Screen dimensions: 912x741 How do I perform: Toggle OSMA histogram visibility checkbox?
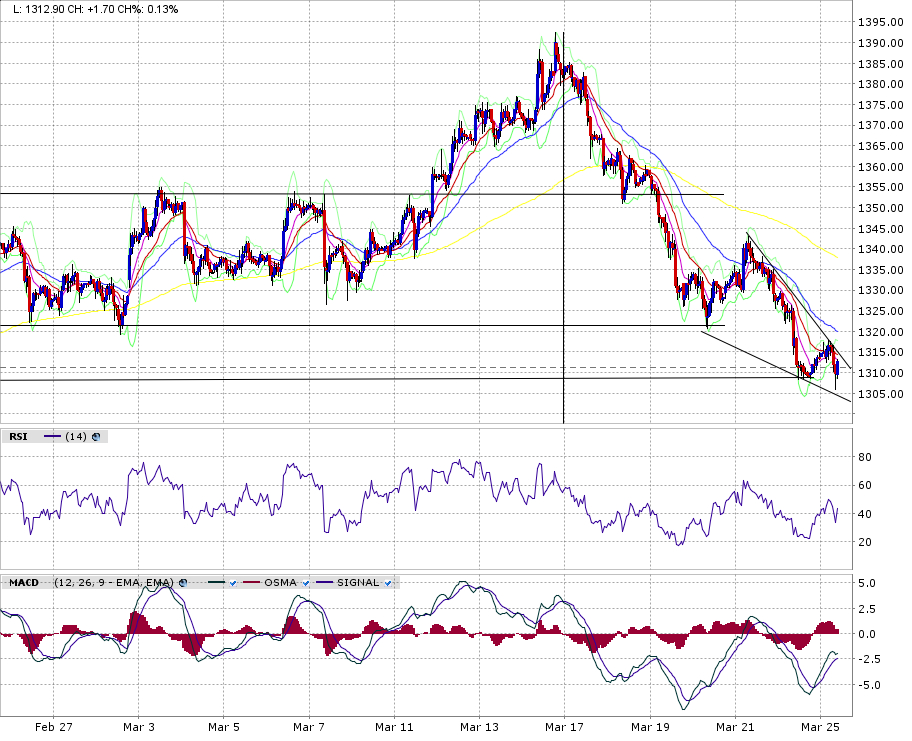(305, 583)
